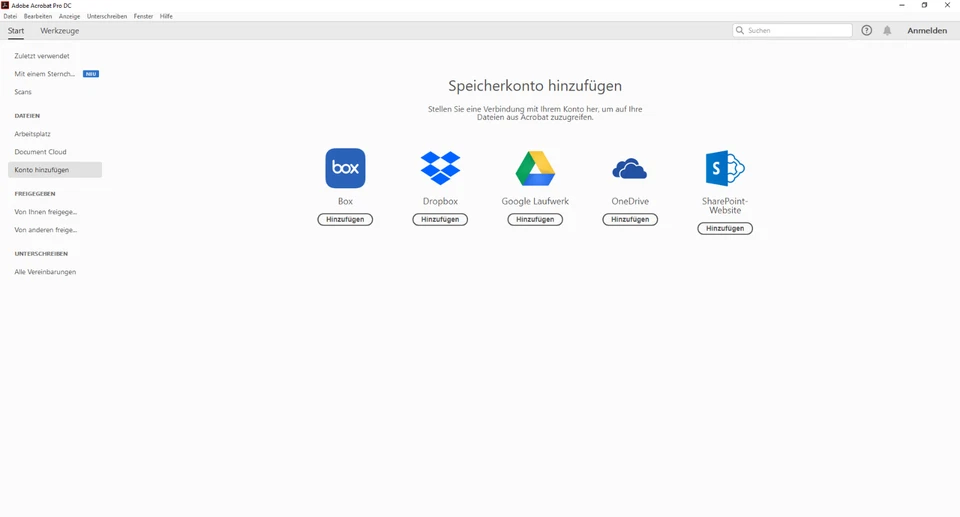Open the Unterschreiben menu
The width and height of the screenshot is (960, 517).
[107, 17]
